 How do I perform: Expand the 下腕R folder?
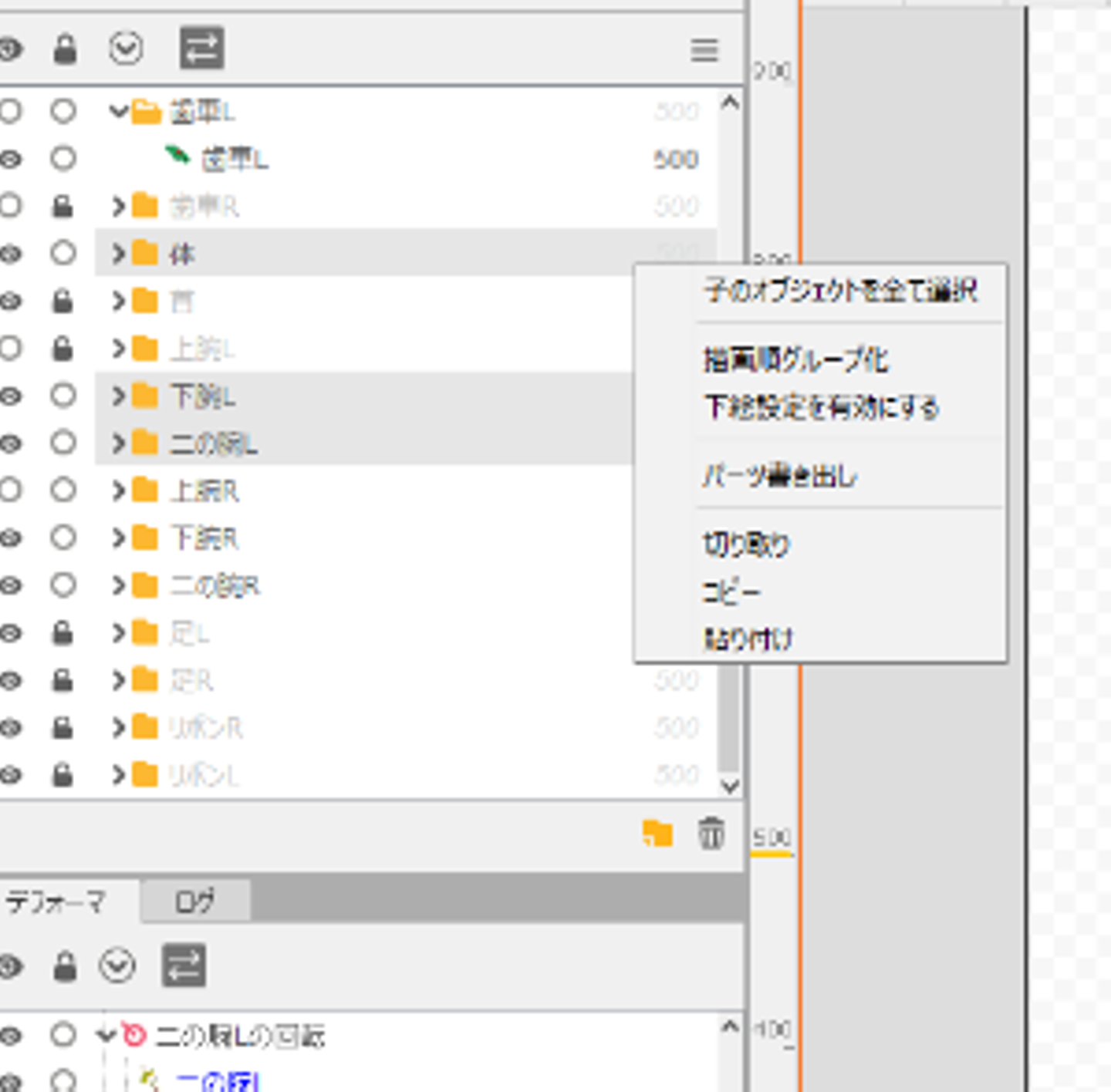click(118, 538)
